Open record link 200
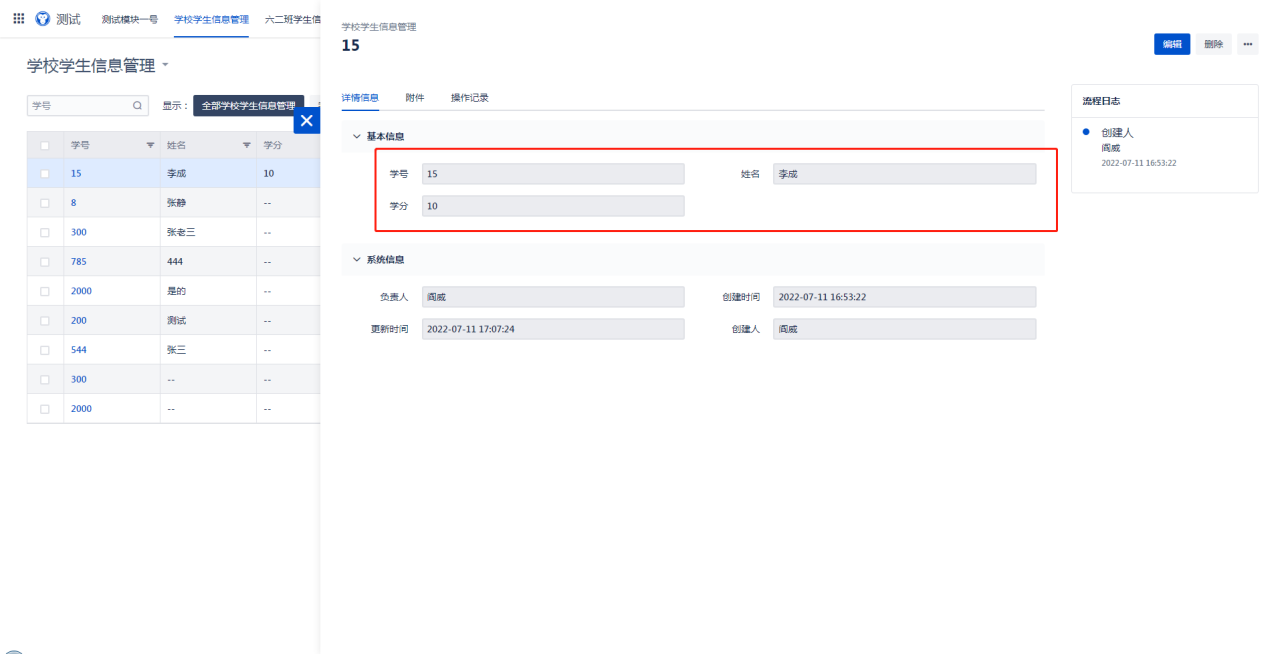 (79, 321)
